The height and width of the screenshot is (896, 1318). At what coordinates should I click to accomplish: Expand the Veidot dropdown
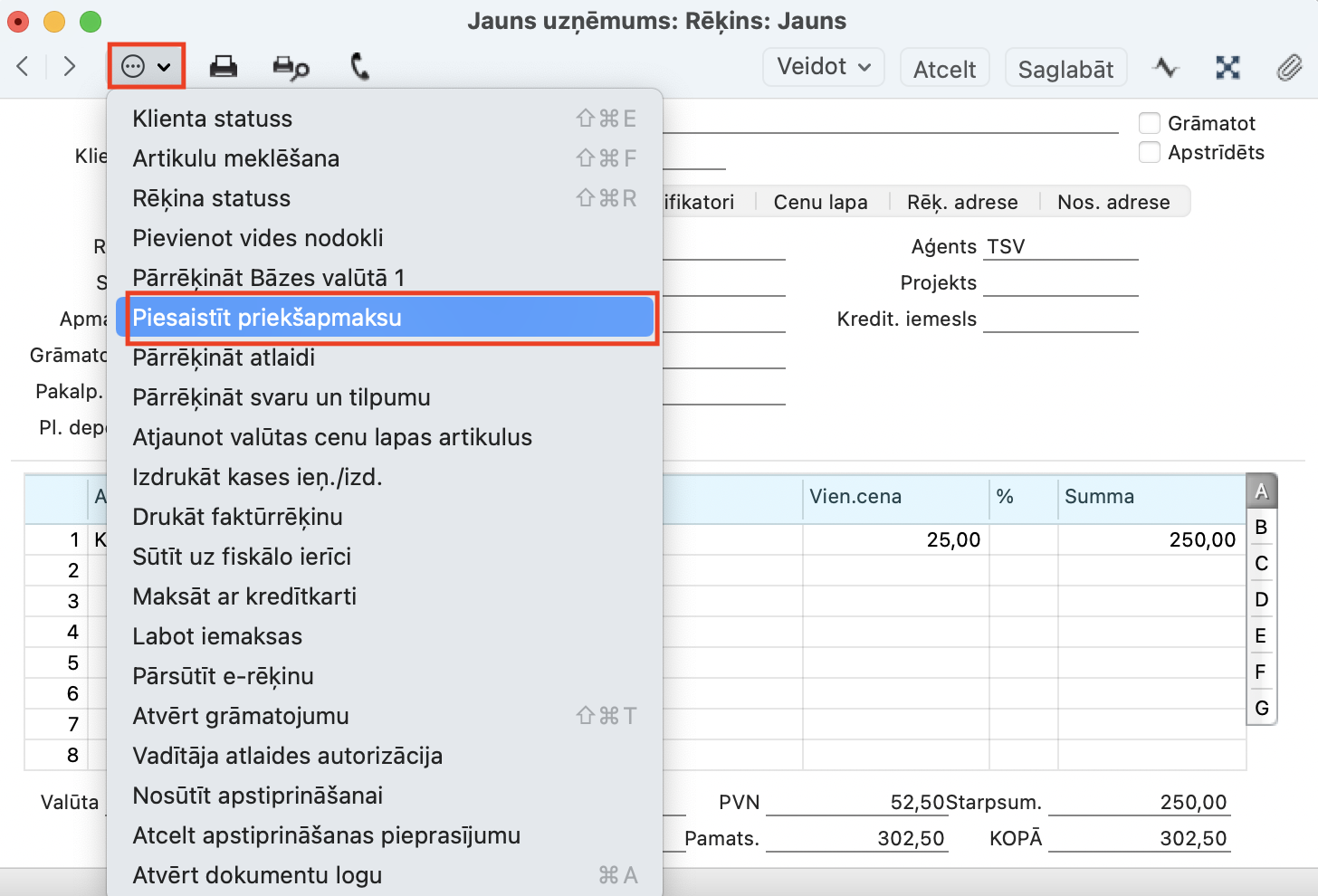(823, 68)
